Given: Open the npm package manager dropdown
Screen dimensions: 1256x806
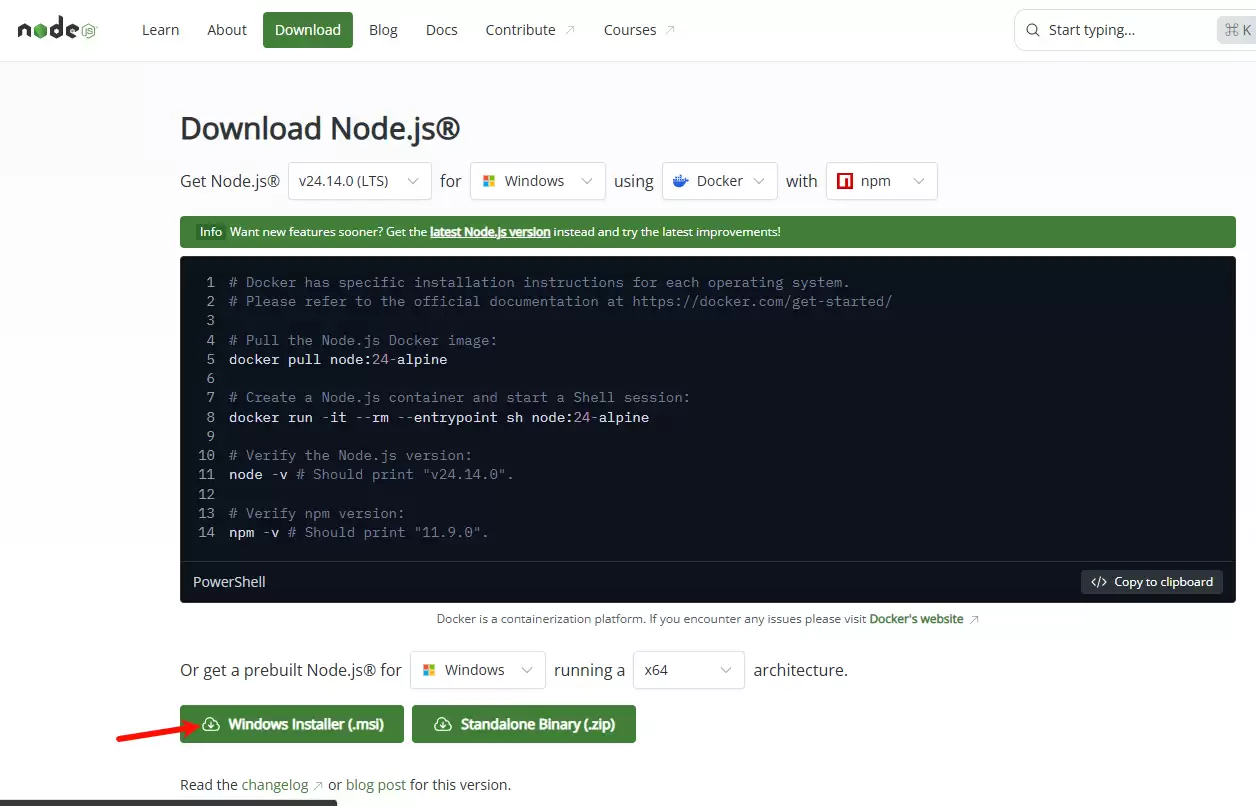Looking at the screenshot, I should [881, 181].
